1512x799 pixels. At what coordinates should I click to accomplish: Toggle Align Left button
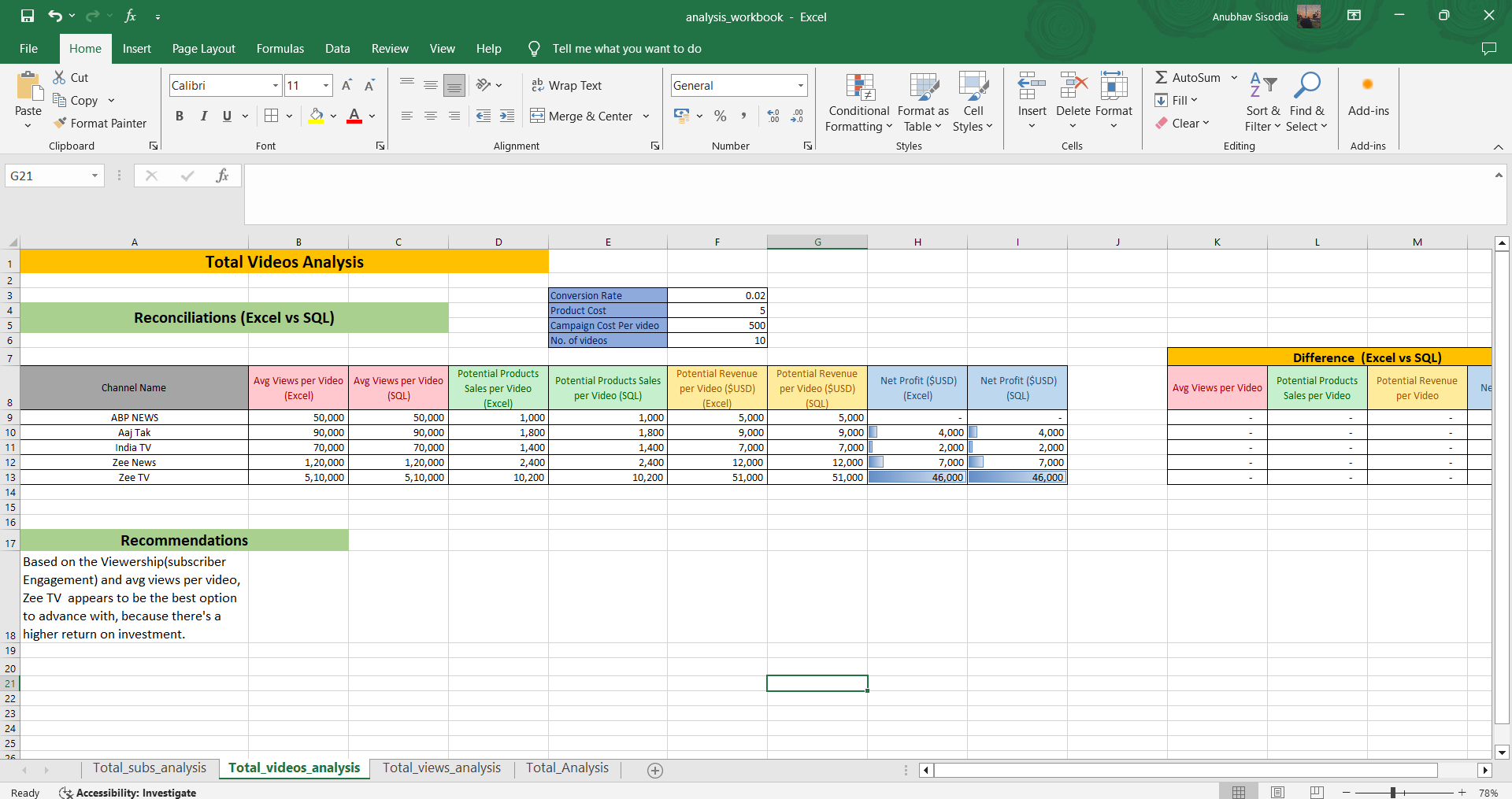click(407, 116)
